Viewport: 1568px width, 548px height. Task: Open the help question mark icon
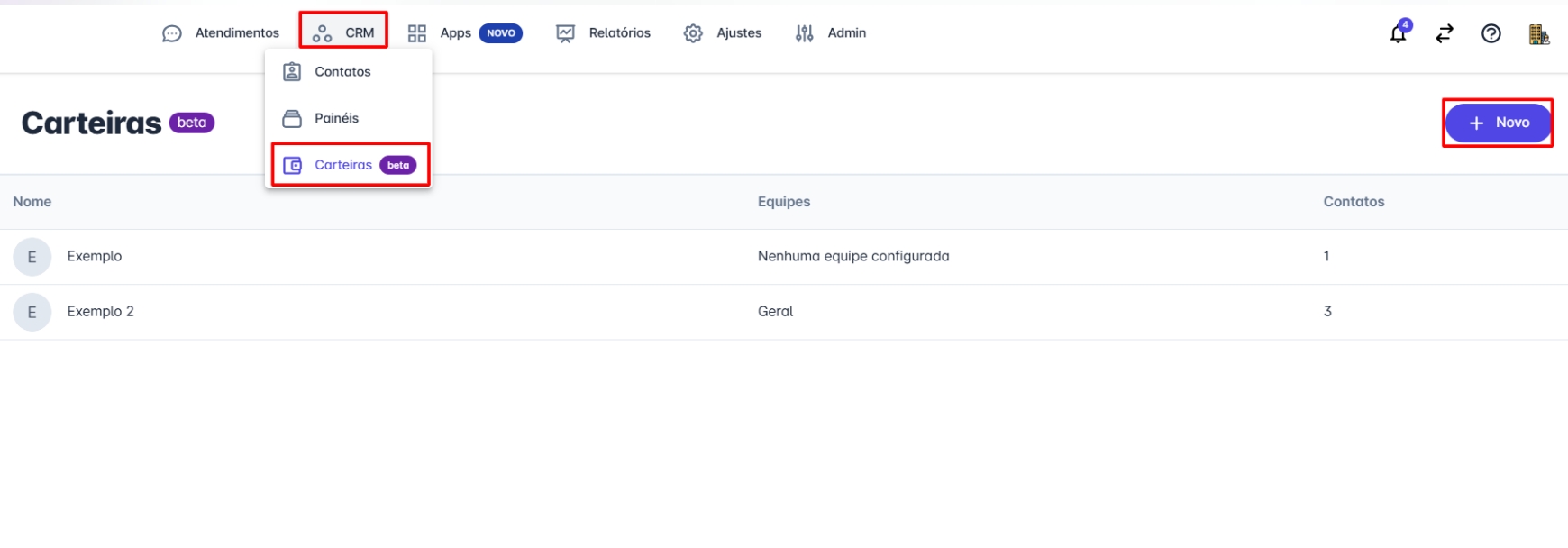[x=1491, y=33]
